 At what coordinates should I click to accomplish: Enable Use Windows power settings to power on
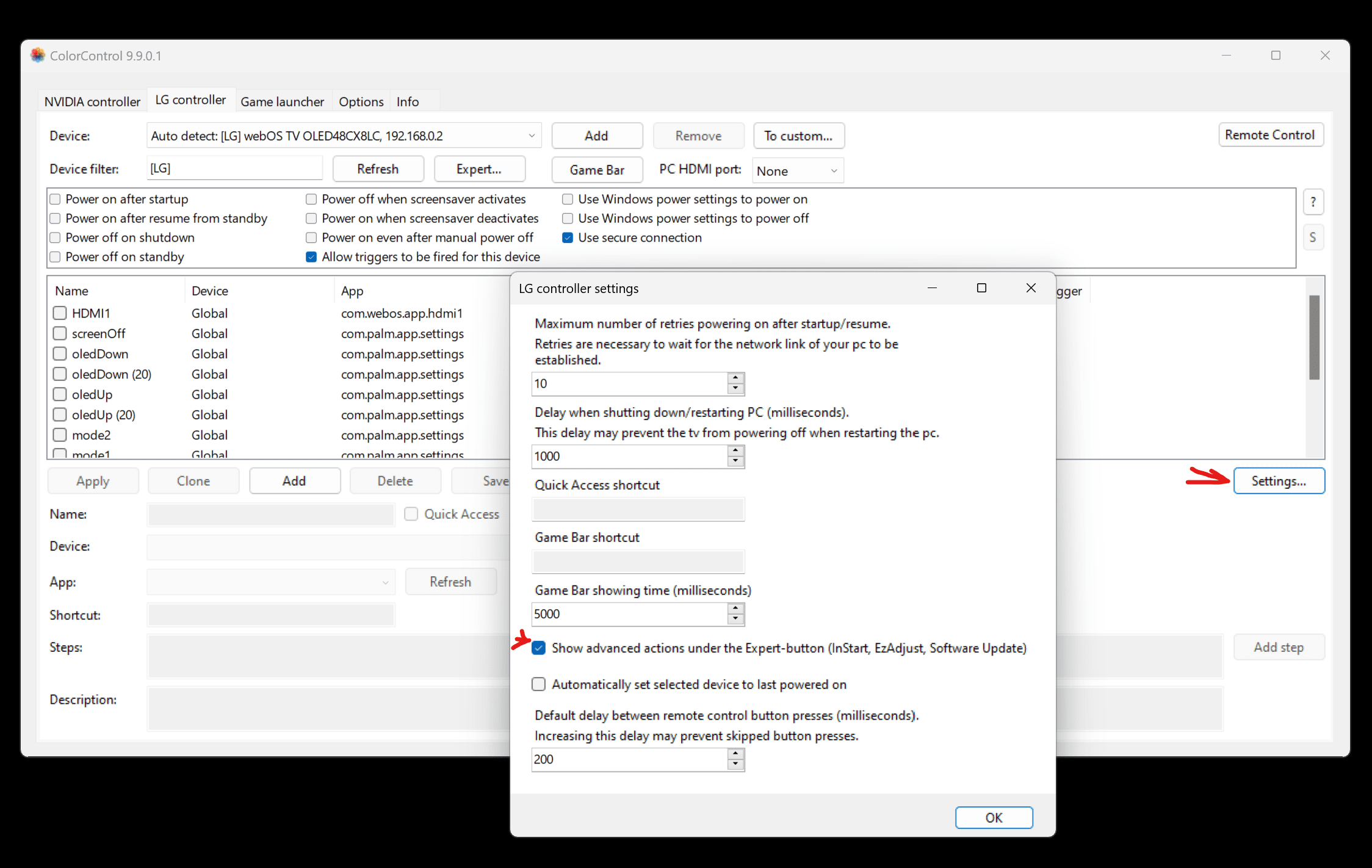[x=568, y=199]
